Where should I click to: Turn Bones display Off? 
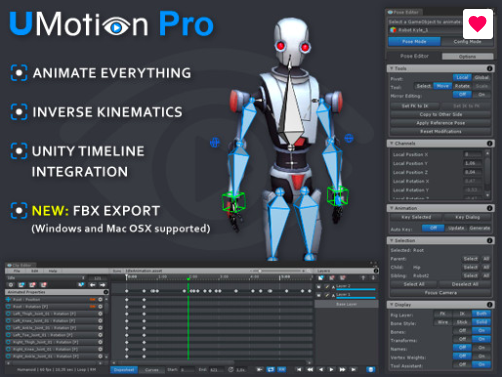pos(462,331)
